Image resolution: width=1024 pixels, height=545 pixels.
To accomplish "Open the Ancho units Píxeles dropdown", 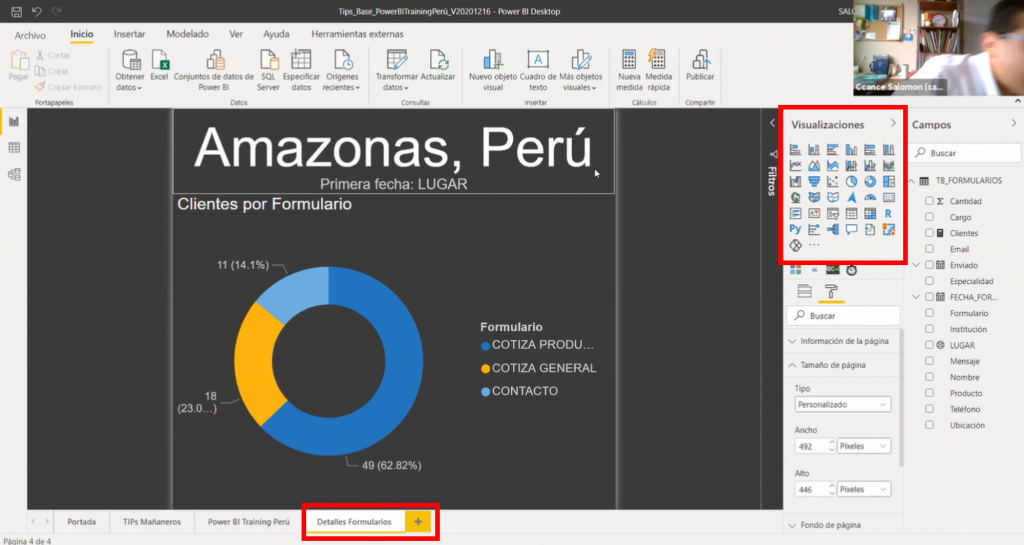I will 863,446.
